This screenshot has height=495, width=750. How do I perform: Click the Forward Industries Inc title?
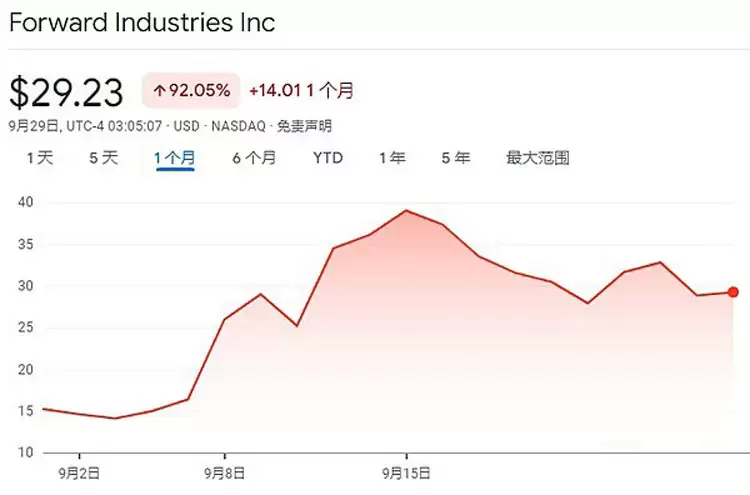142,22
